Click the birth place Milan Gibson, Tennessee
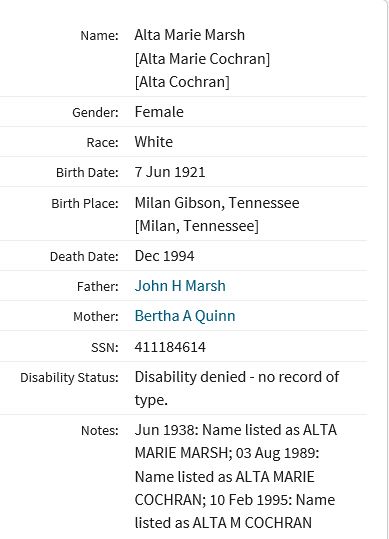Viewport: 389px width, 539px height. tap(217, 203)
